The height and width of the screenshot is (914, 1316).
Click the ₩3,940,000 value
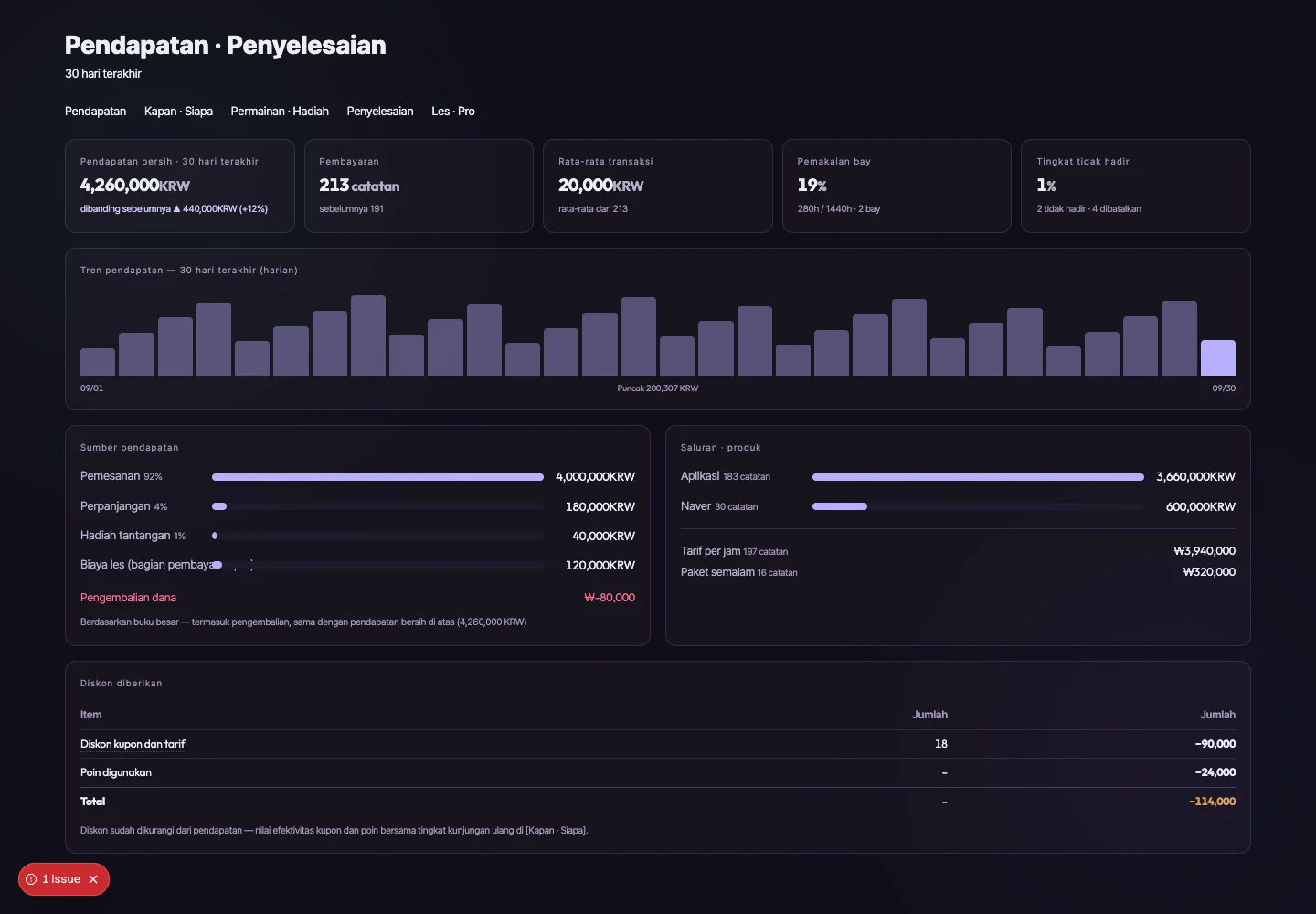click(x=1205, y=551)
